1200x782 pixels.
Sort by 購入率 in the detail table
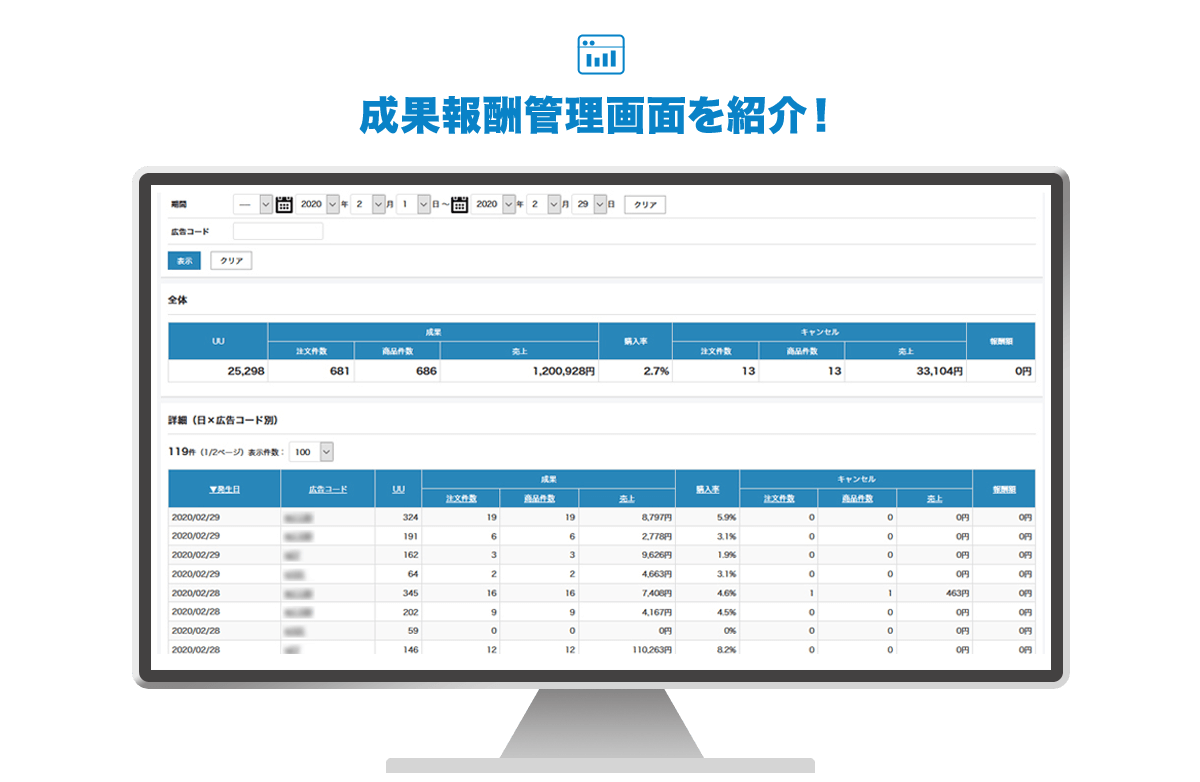pos(707,489)
